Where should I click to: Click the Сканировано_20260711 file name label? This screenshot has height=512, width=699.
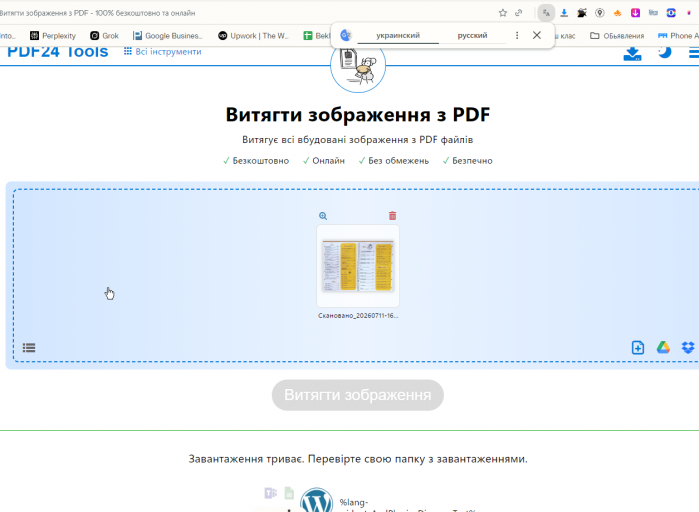point(358,315)
